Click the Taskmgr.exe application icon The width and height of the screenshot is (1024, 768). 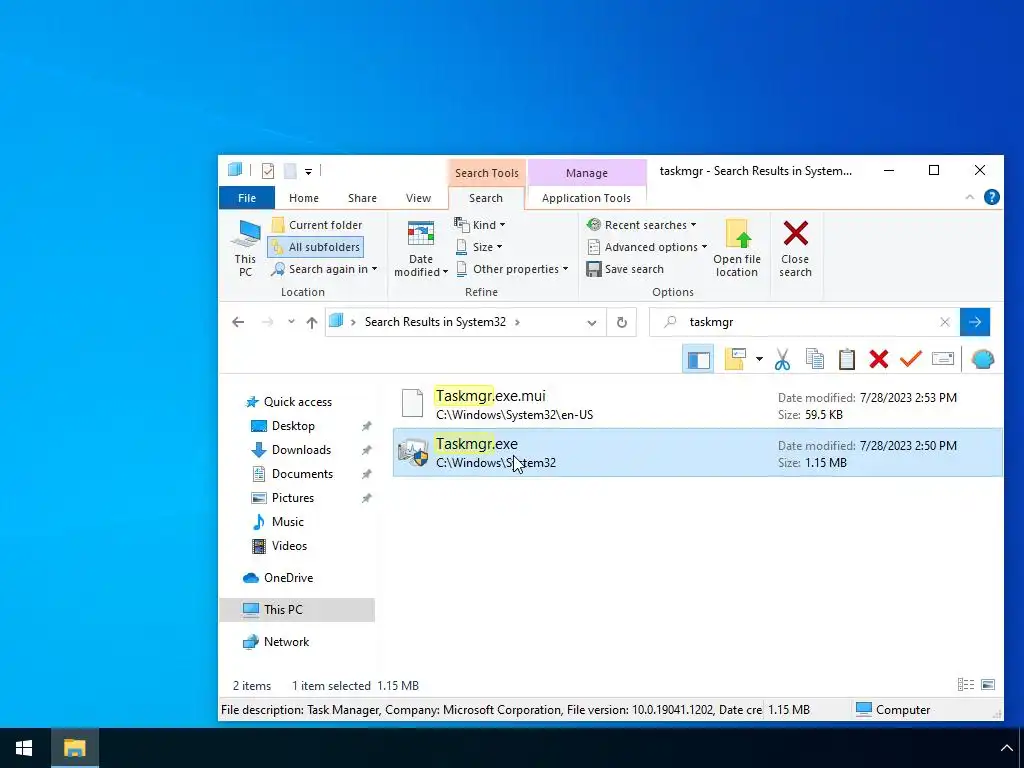point(413,453)
